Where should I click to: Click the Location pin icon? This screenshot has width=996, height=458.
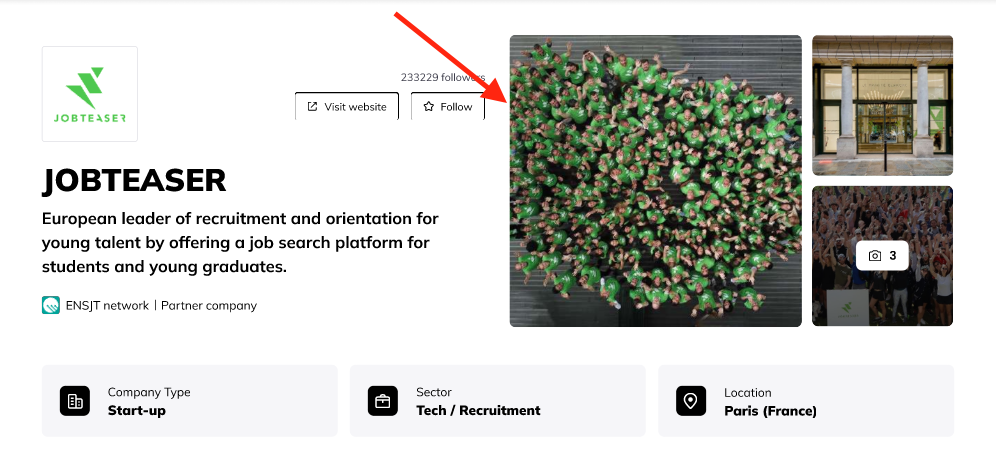coord(691,401)
